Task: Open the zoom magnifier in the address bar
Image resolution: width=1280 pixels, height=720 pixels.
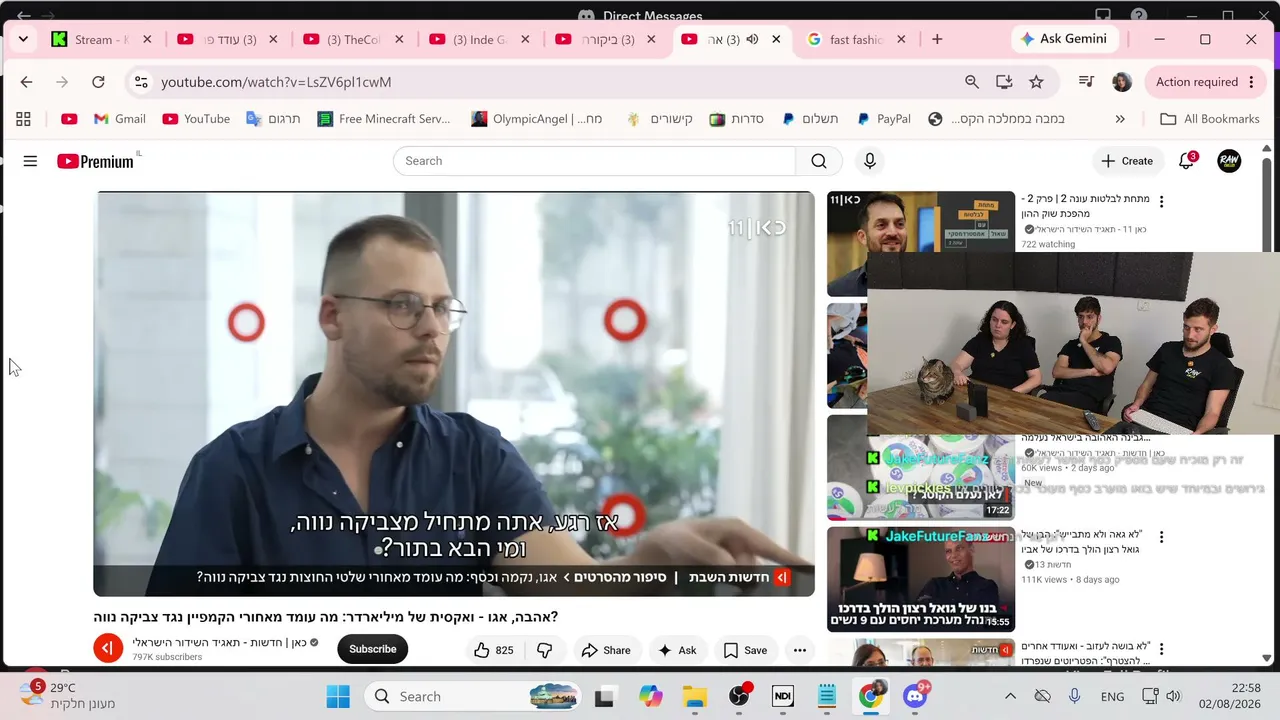Action: coord(972,82)
